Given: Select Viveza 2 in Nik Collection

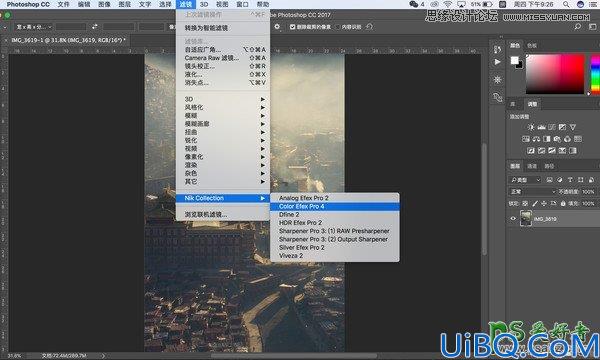Looking at the screenshot, I should (335, 256).
